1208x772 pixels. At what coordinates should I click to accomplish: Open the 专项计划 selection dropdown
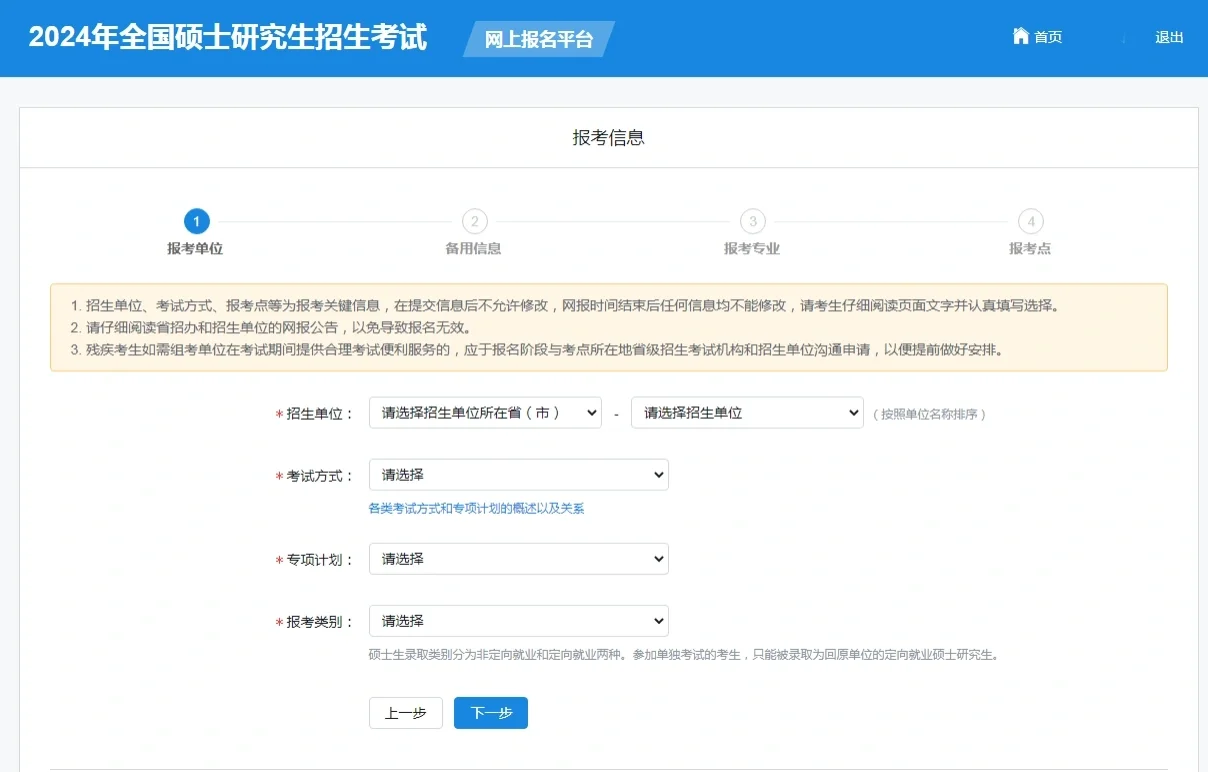click(x=518, y=558)
